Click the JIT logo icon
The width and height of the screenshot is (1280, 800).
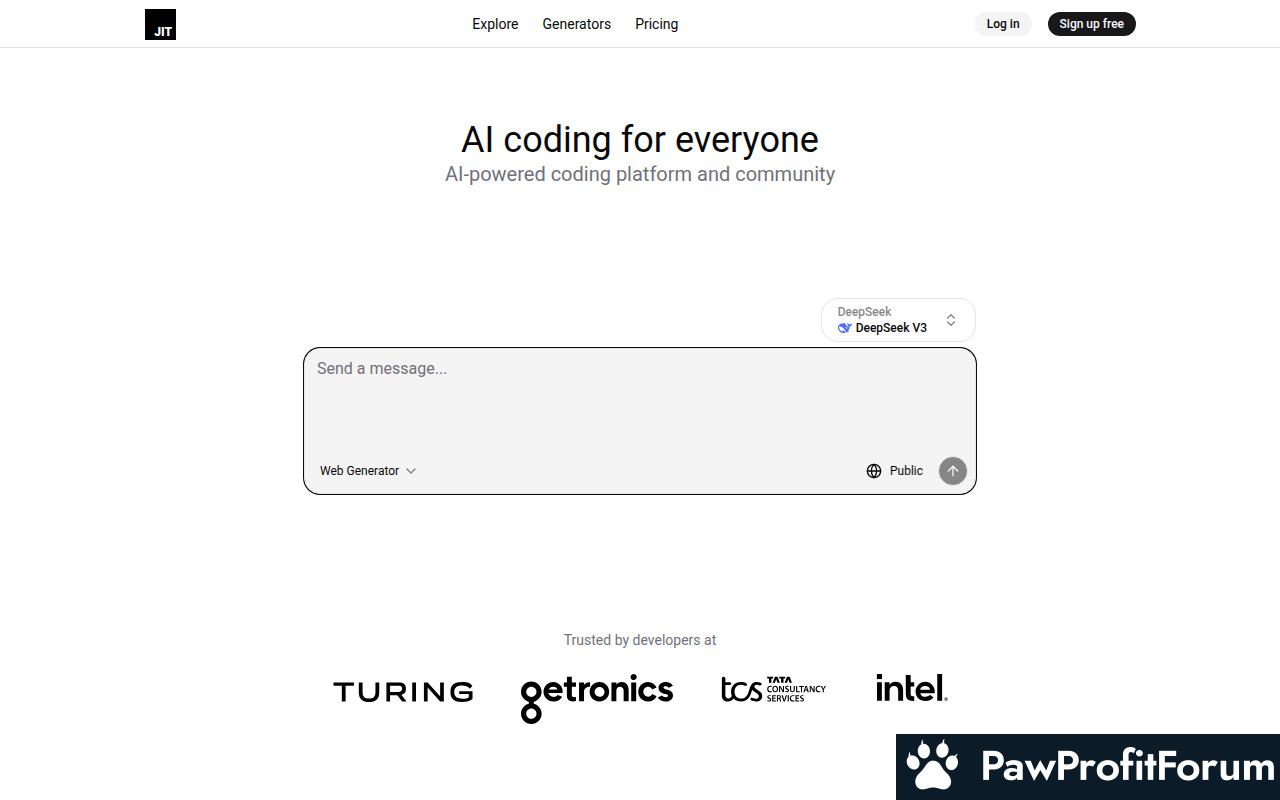pyautogui.click(x=160, y=24)
